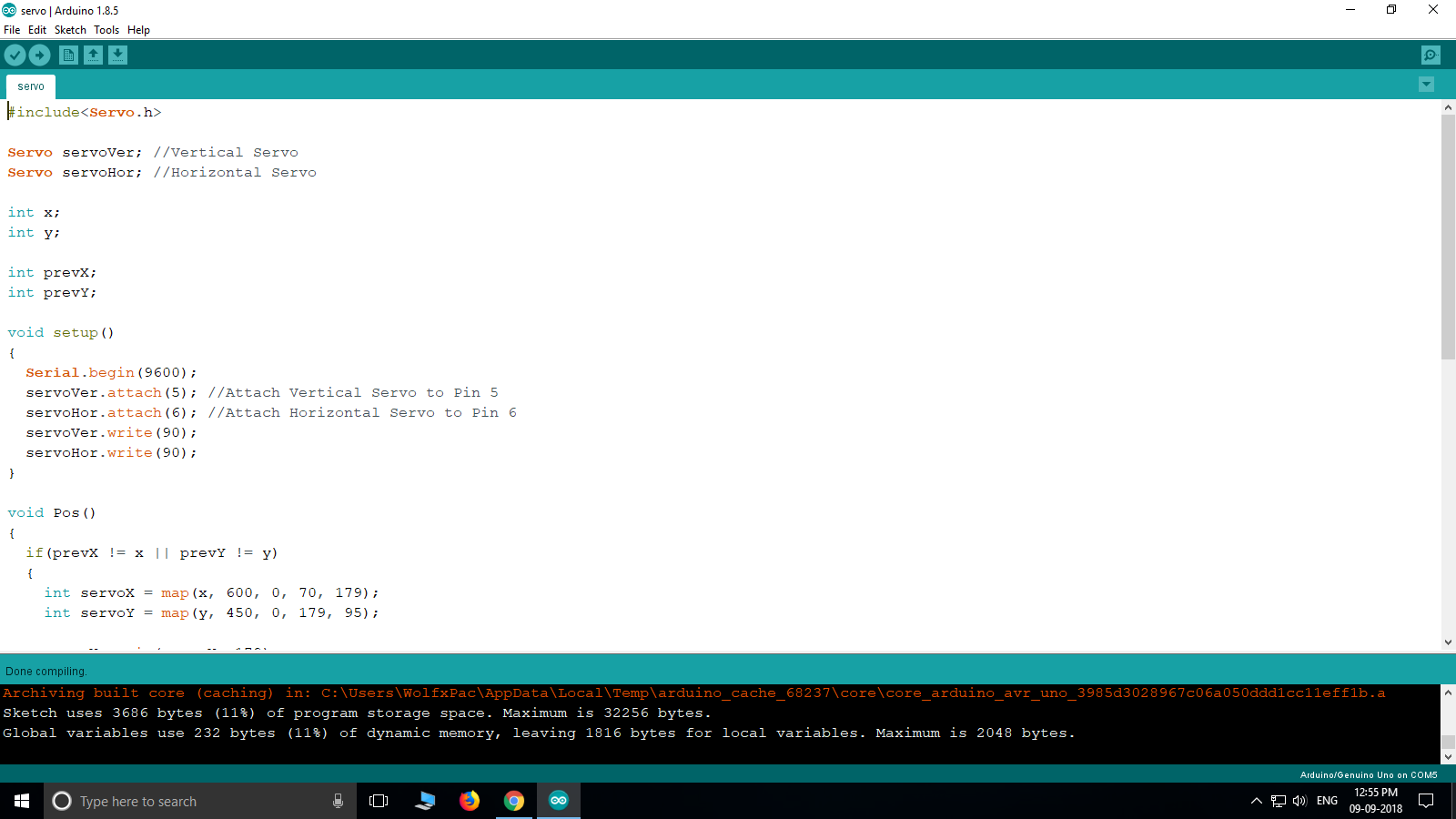The height and width of the screenshot is (819, 1456).
Task: Open the Serial Monitor
Action: (x=1431, y=55)
